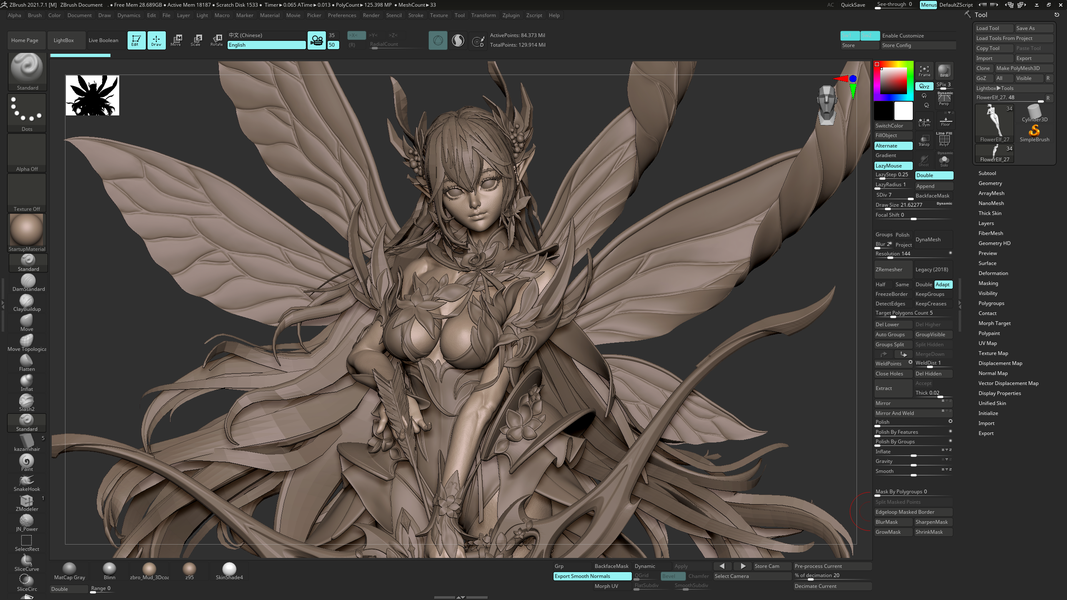This screenshot has width=1067, height=600.
Task: Open the Alpha Off selector
Action: point(27,153)
